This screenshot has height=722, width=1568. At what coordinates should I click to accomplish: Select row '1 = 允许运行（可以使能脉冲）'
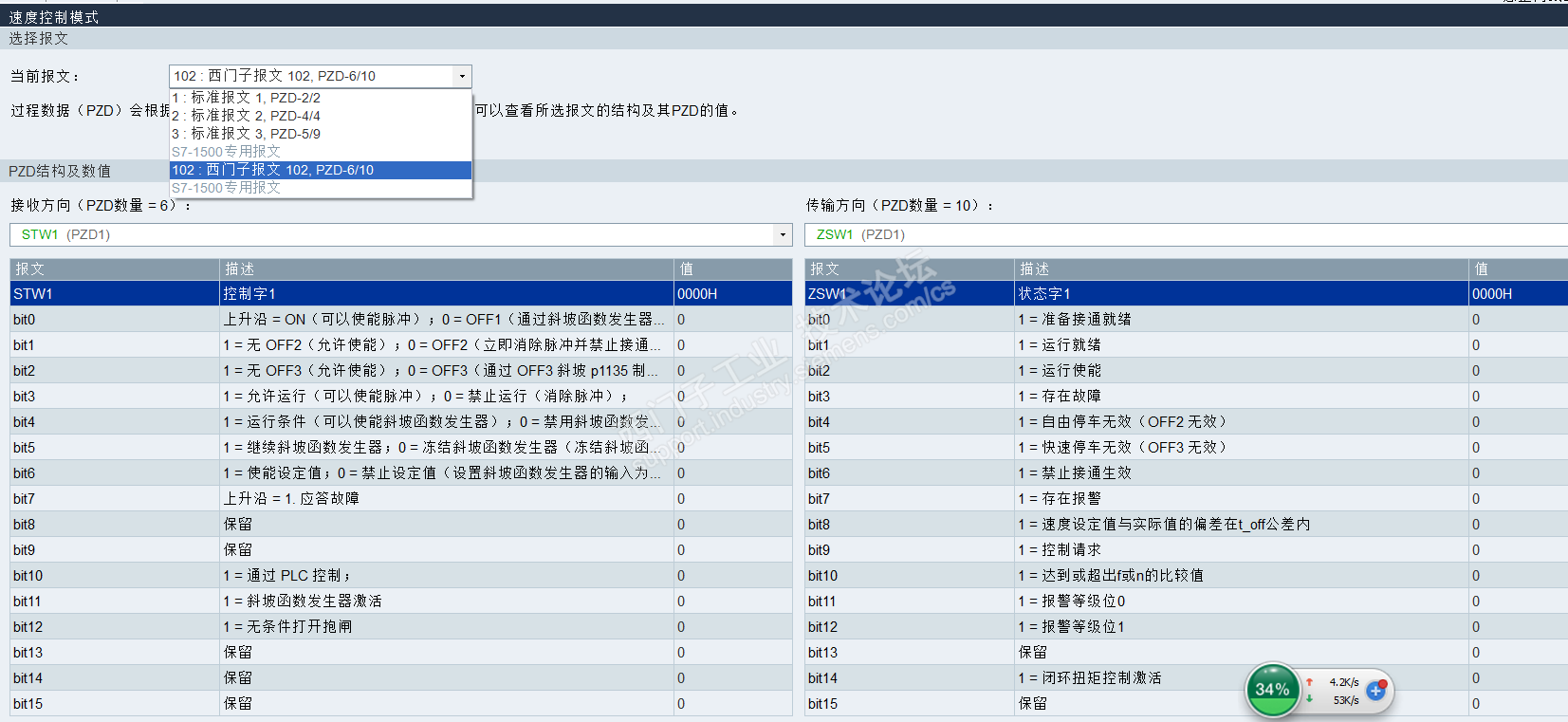tap(401, 397)
